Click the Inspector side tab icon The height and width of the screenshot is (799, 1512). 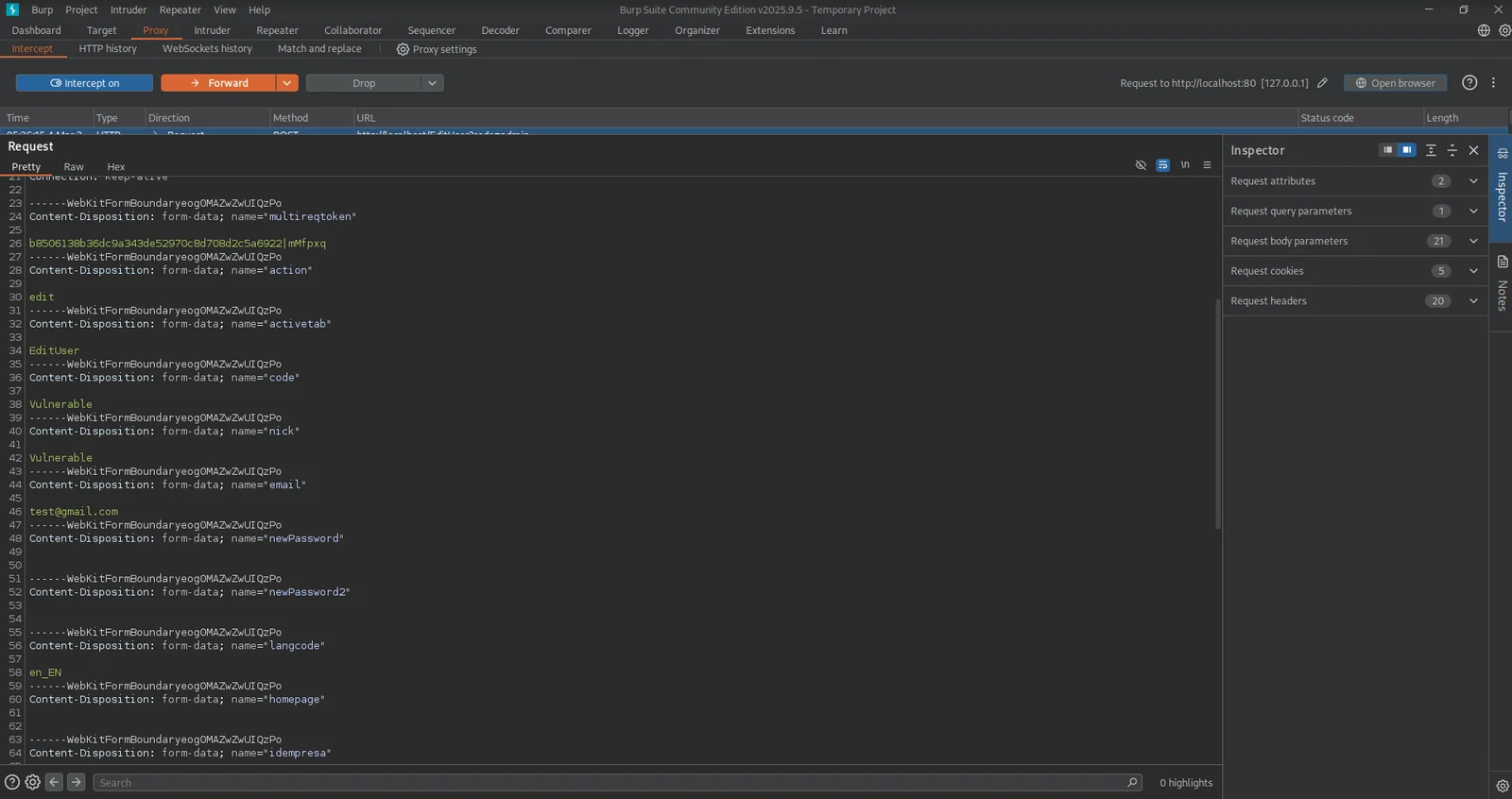click(1503, 153)
